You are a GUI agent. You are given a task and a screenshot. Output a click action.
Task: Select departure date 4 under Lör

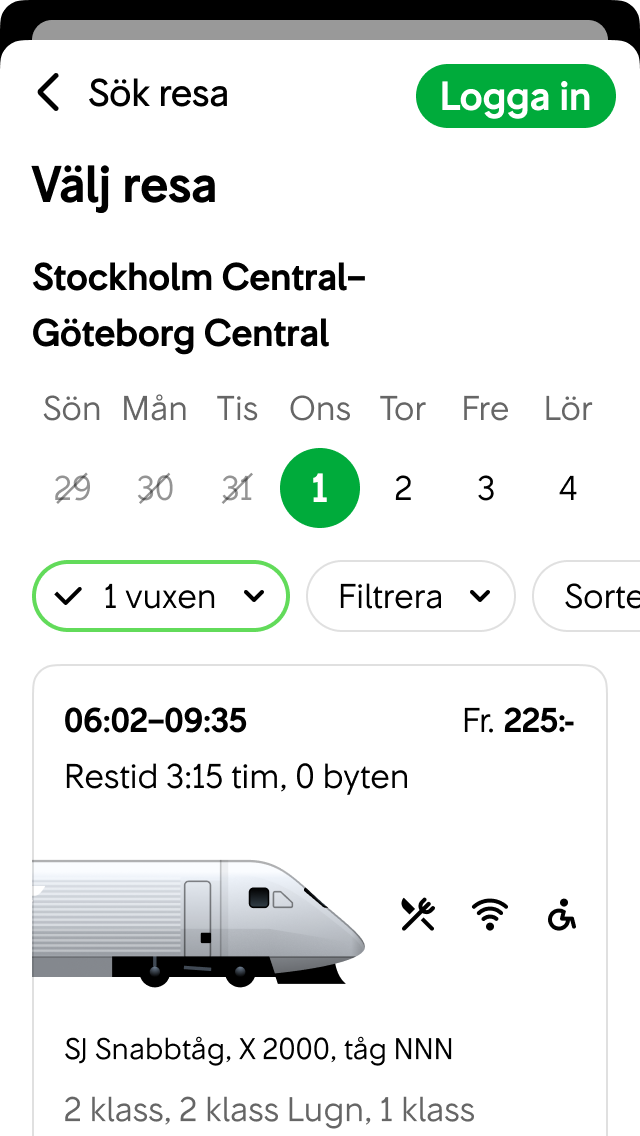(568, 488)
